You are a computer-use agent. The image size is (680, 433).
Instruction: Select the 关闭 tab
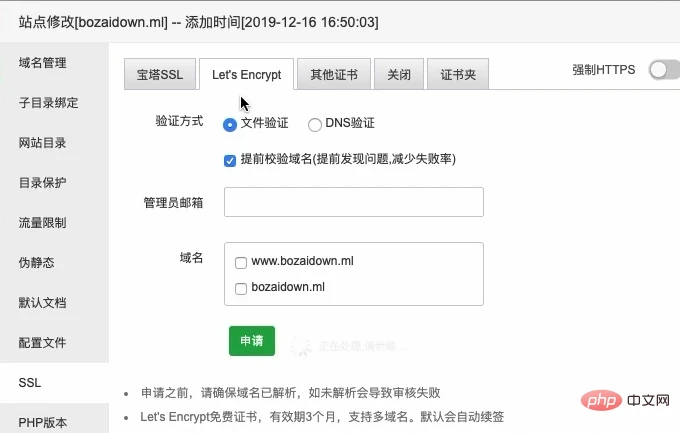[399, 74]
